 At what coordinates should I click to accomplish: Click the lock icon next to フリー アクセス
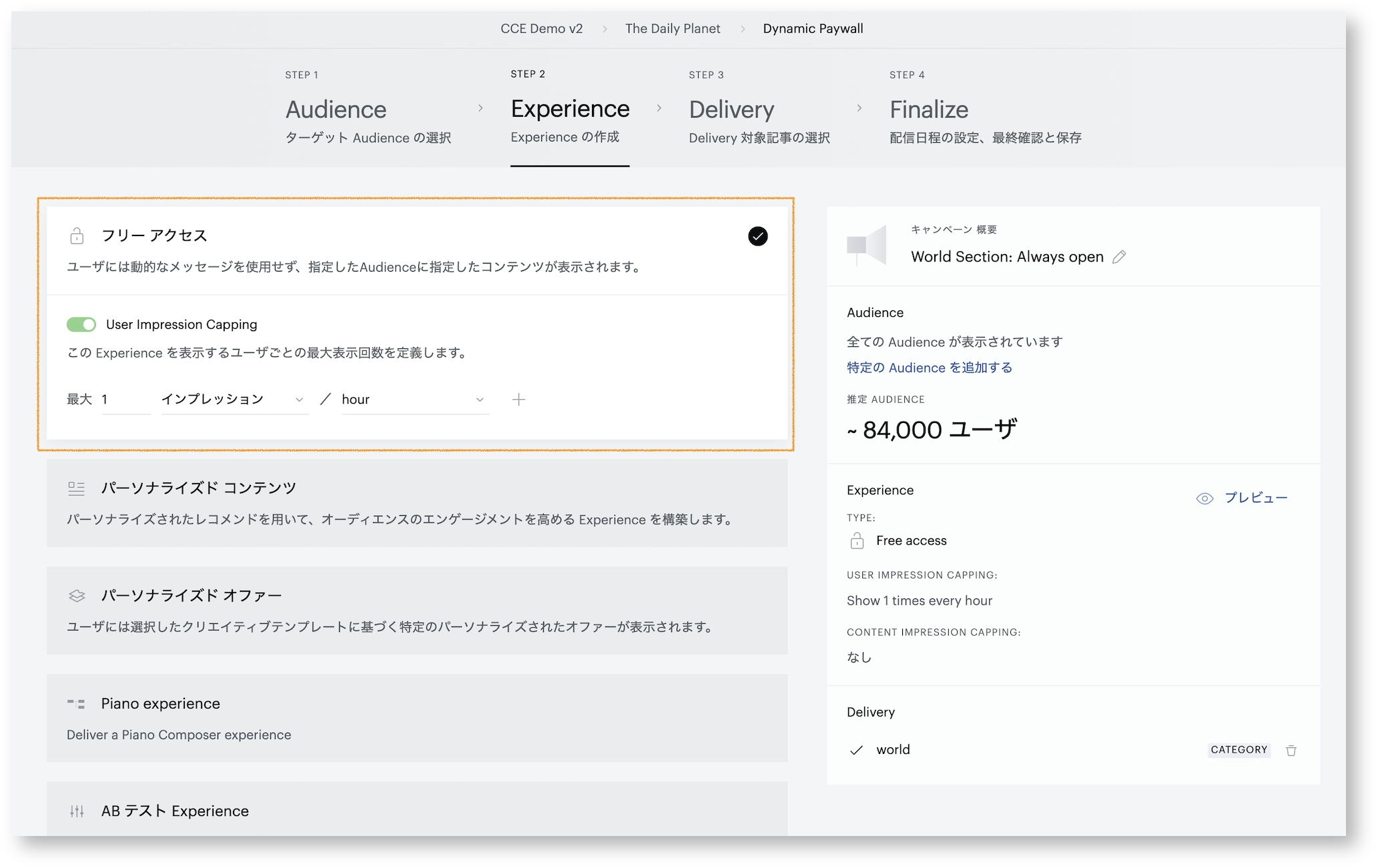point(77,236)
